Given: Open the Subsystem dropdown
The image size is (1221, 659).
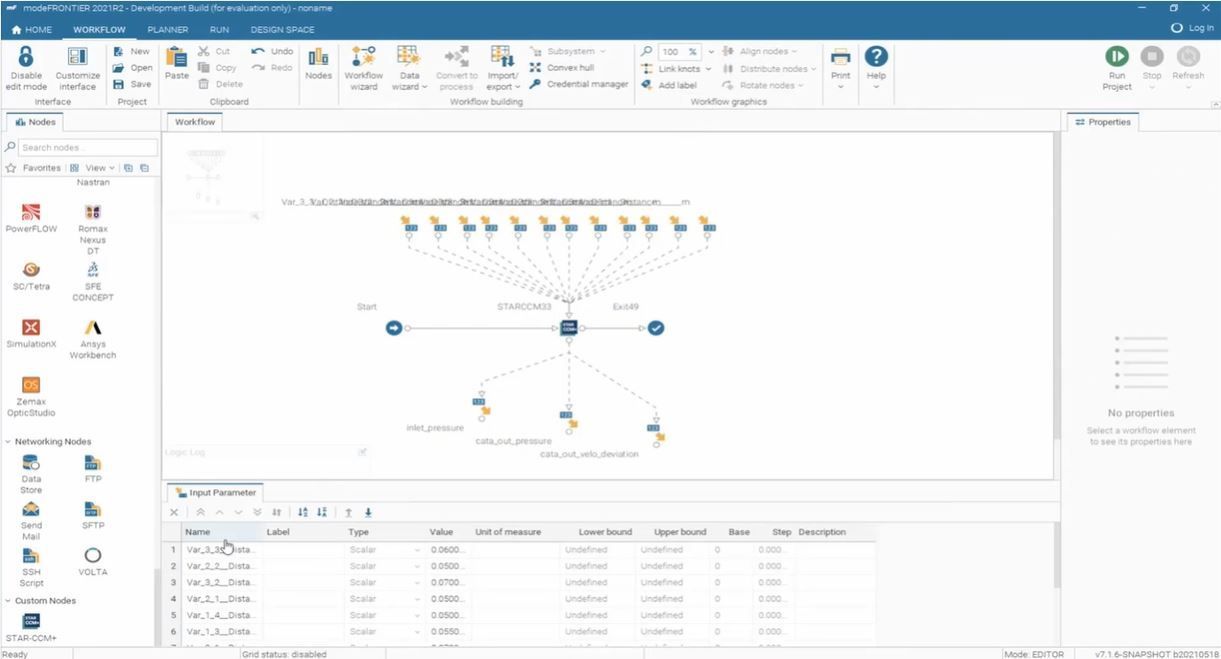Looking at the screenshot, I should click(x=568, y=51).
